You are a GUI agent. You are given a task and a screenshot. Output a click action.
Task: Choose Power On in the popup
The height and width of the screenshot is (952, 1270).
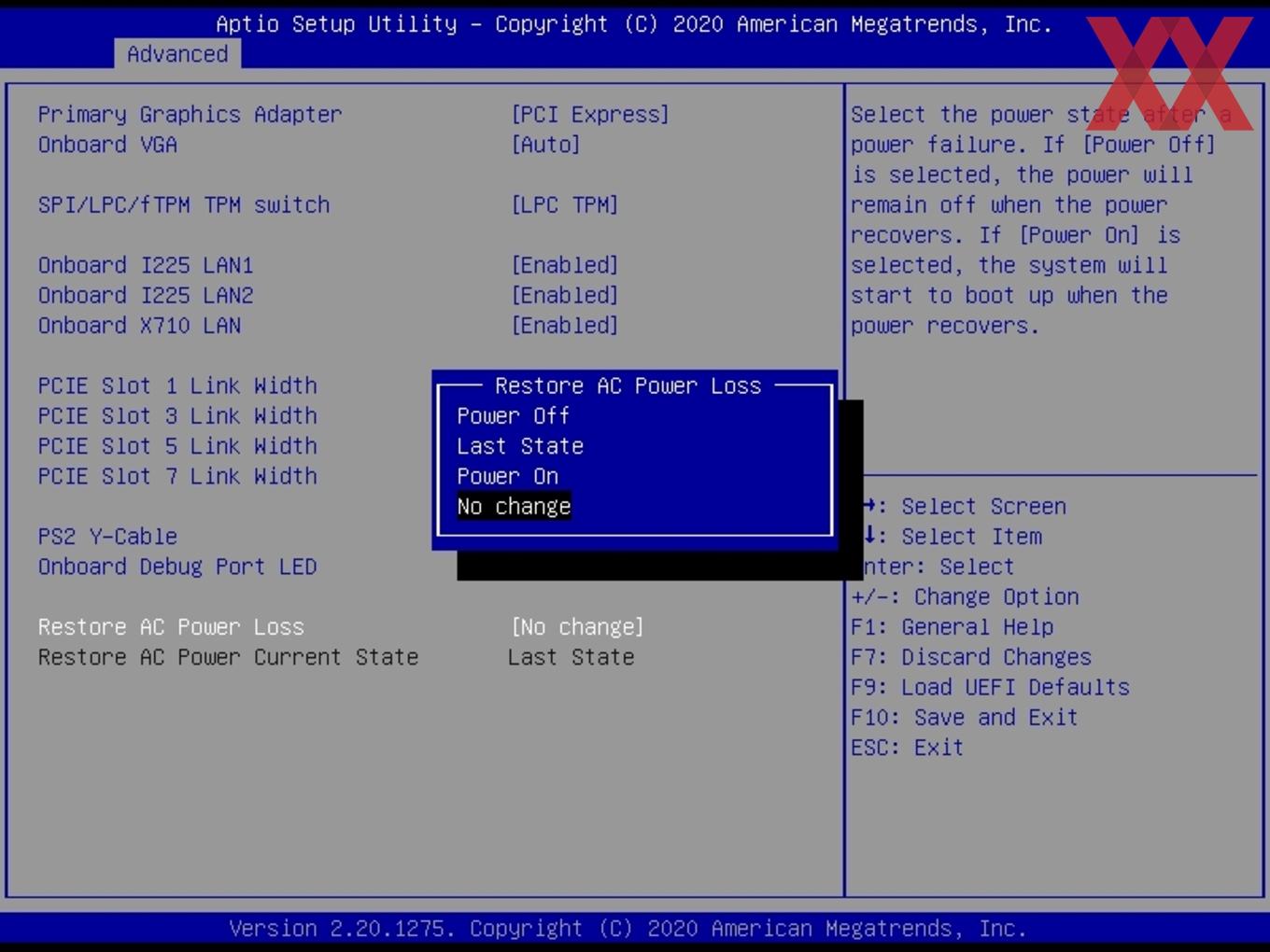coord(507,476)
